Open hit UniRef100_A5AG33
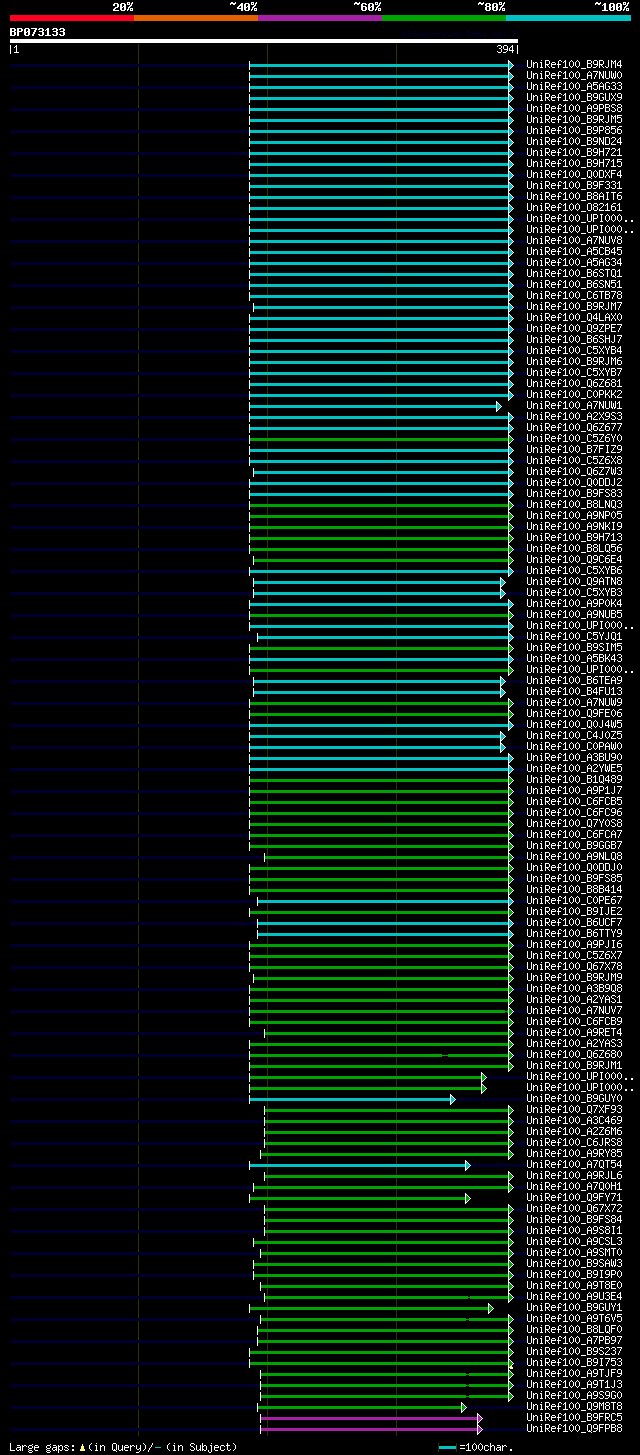The image size is (640, 1455). coord(574,86)
